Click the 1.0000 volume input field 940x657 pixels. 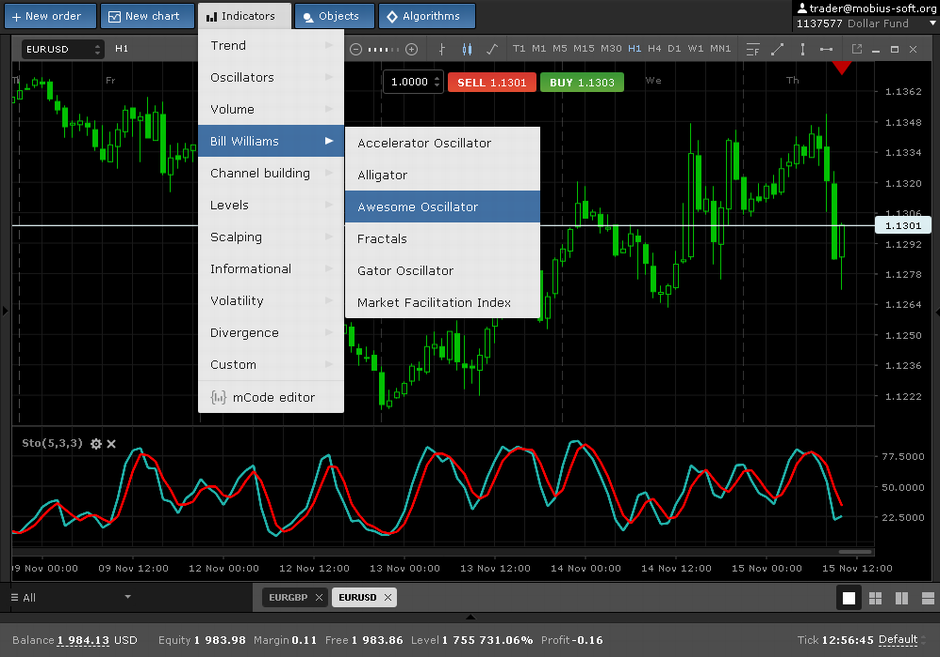click(409, 82)
